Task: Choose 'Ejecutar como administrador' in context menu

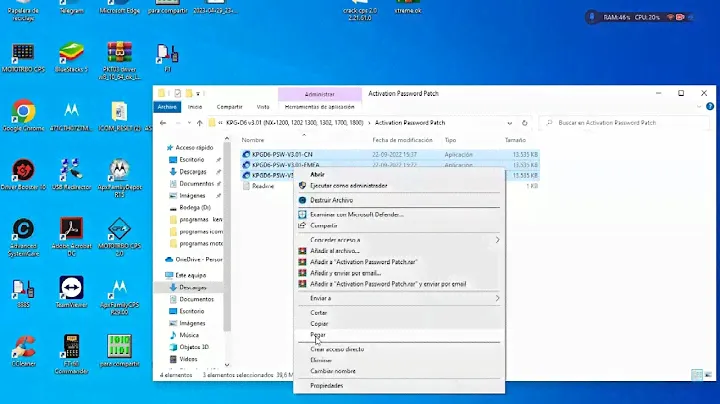Action: pos(348,185)
